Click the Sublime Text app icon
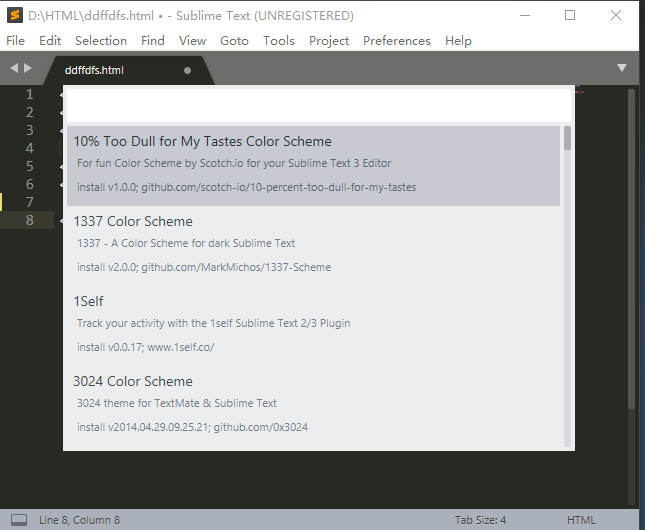 [14, 15]
